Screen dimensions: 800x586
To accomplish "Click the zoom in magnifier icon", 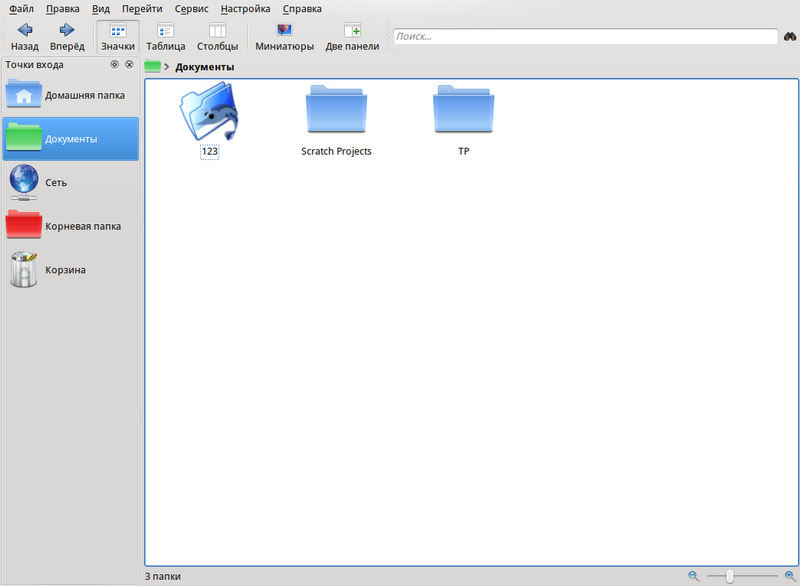I will pyautogui.click(x=790, y=576).
